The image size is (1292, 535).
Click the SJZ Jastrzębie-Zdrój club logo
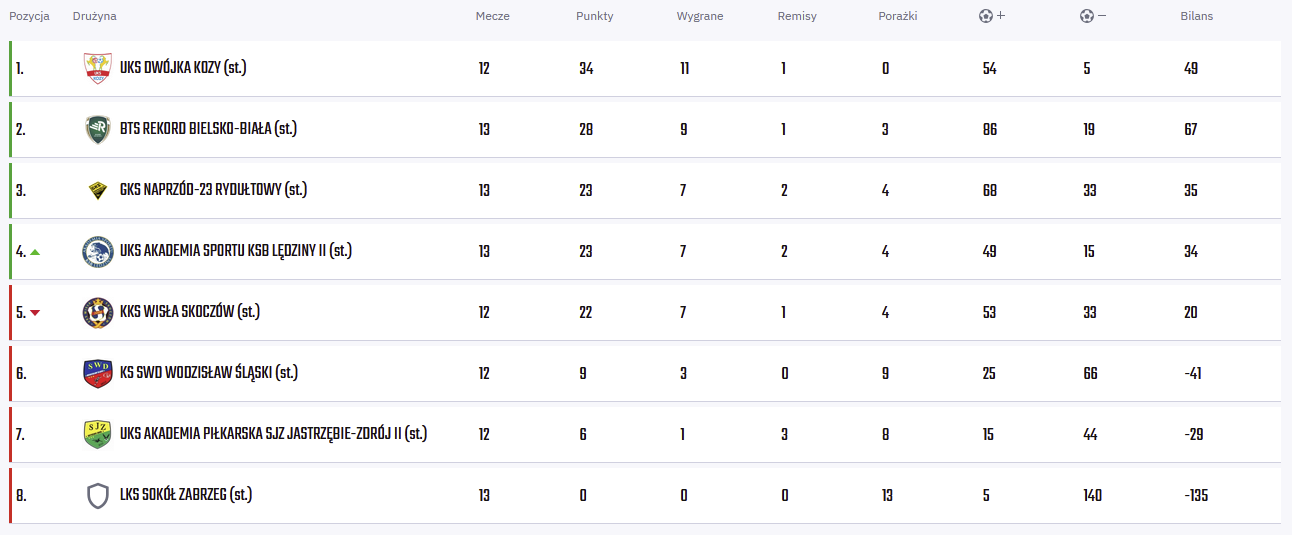point(97,434)
